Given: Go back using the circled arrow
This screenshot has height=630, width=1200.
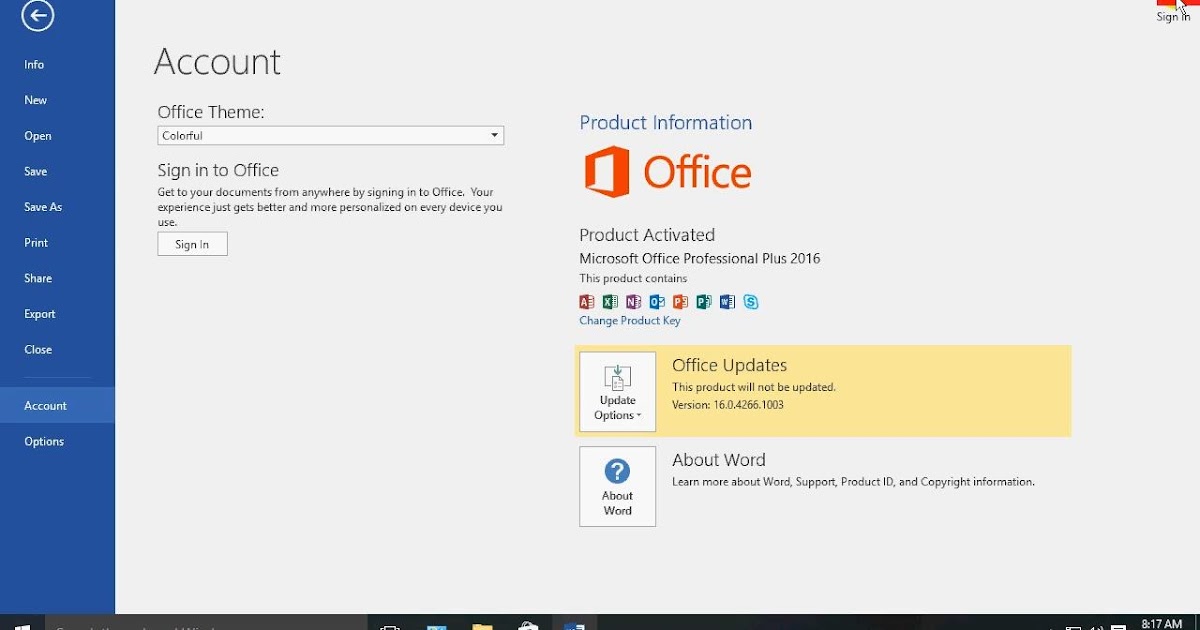Looking at the screenshot, I should click(37, 15).
